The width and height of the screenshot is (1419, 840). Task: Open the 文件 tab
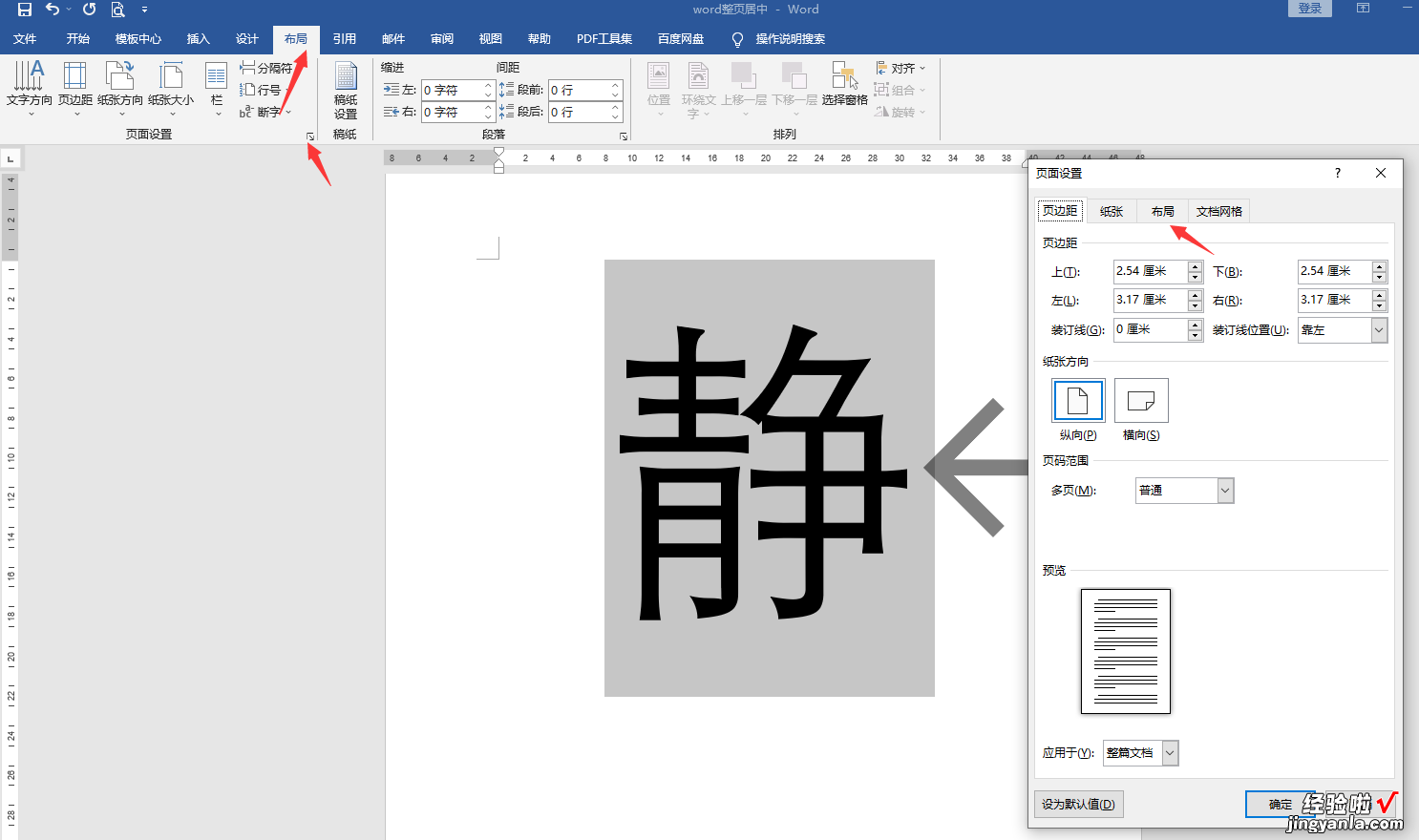[25, 38]
